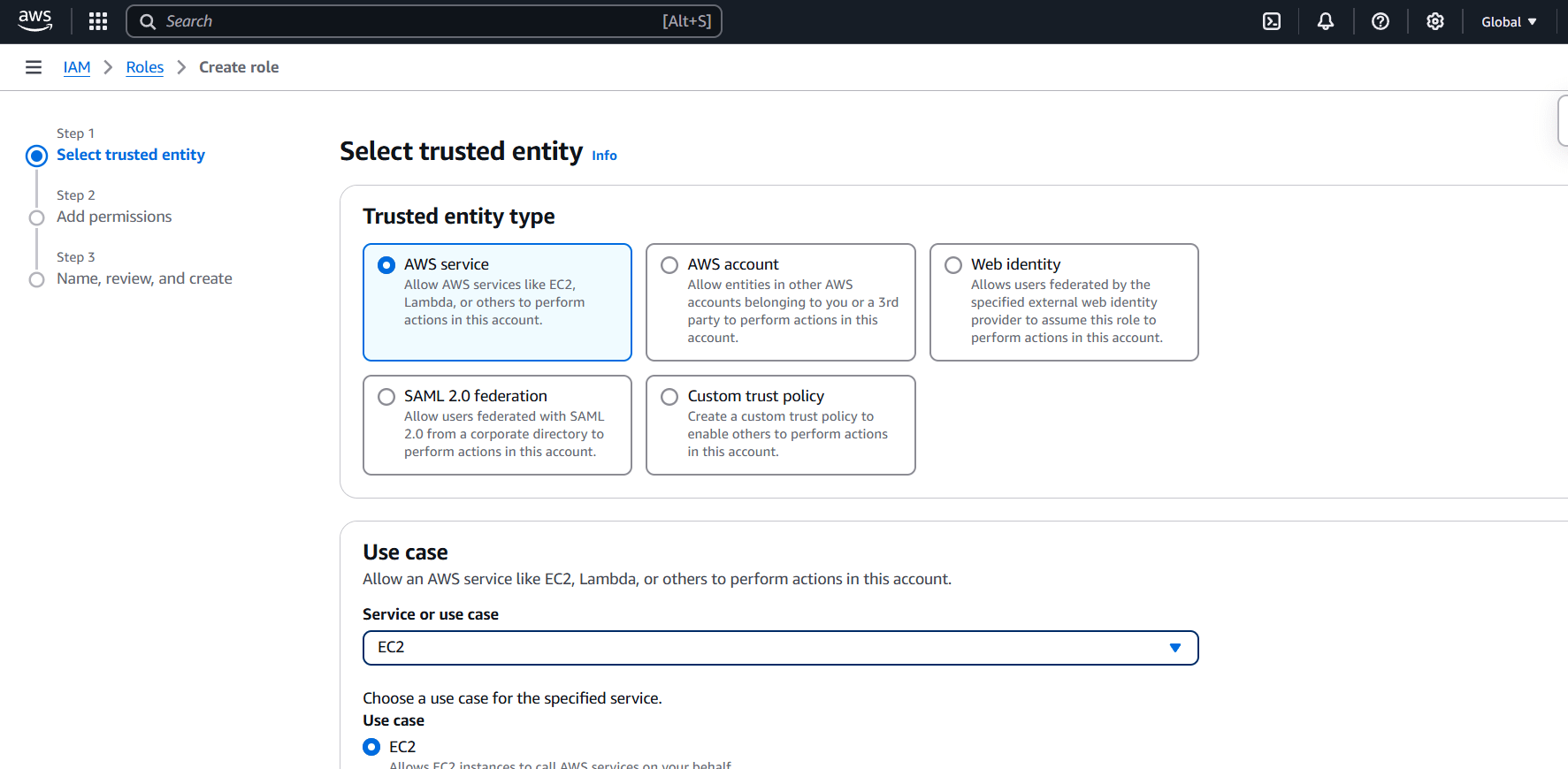This screenshot has width=1568, height=769.
Task: Click the dropdown arrow of EC2 selector
Action: 1175,648
